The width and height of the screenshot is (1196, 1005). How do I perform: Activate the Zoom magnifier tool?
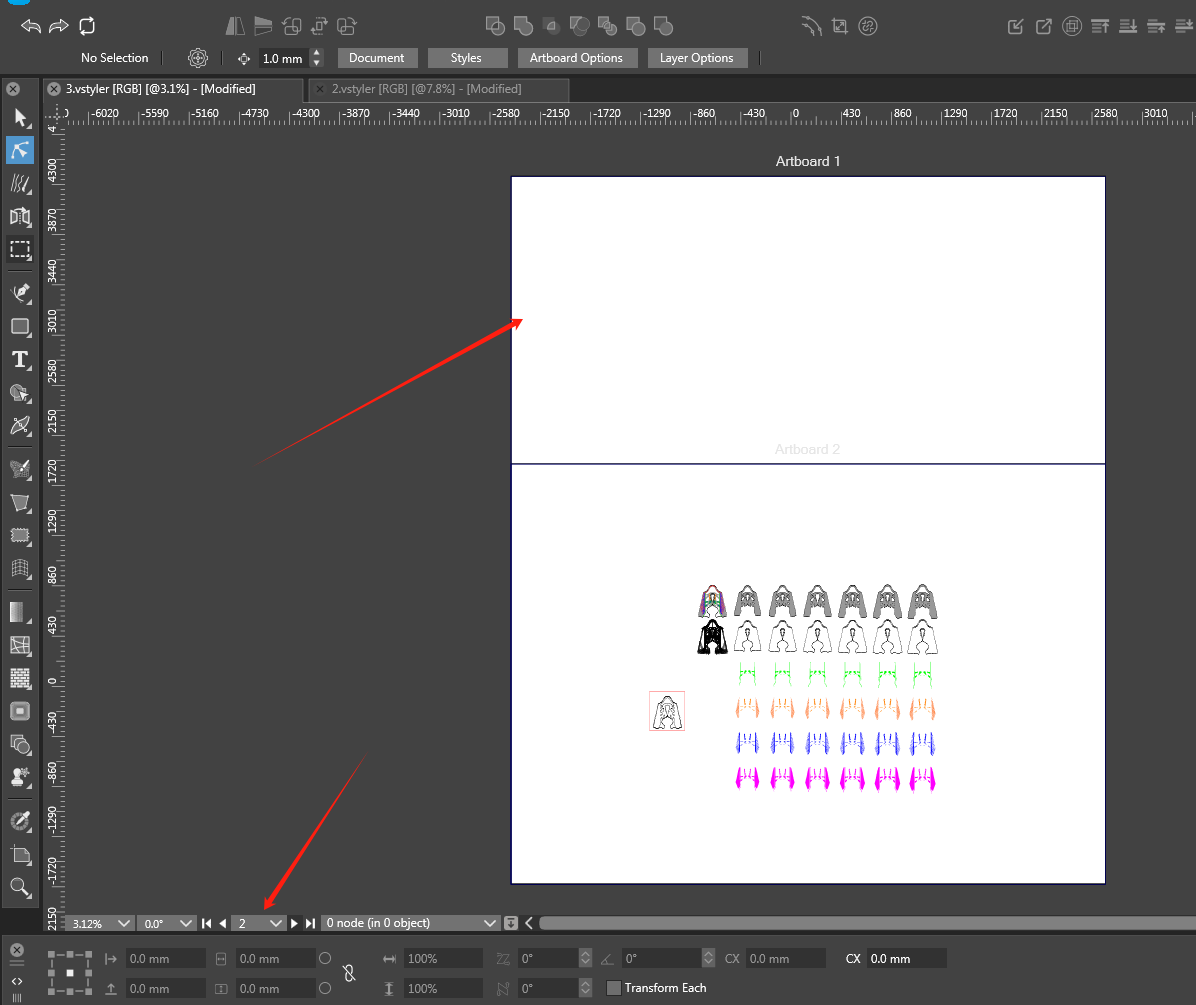20,887
